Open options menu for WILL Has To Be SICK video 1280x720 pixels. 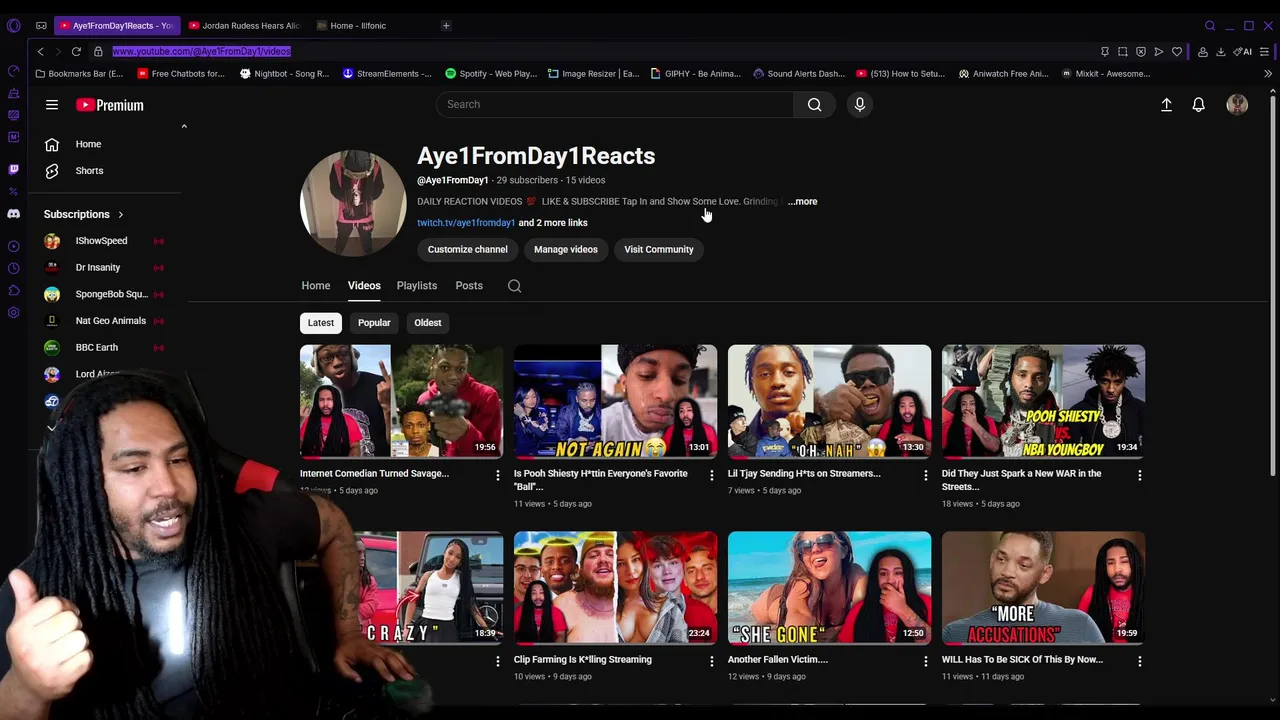(x=1139, y=661)
